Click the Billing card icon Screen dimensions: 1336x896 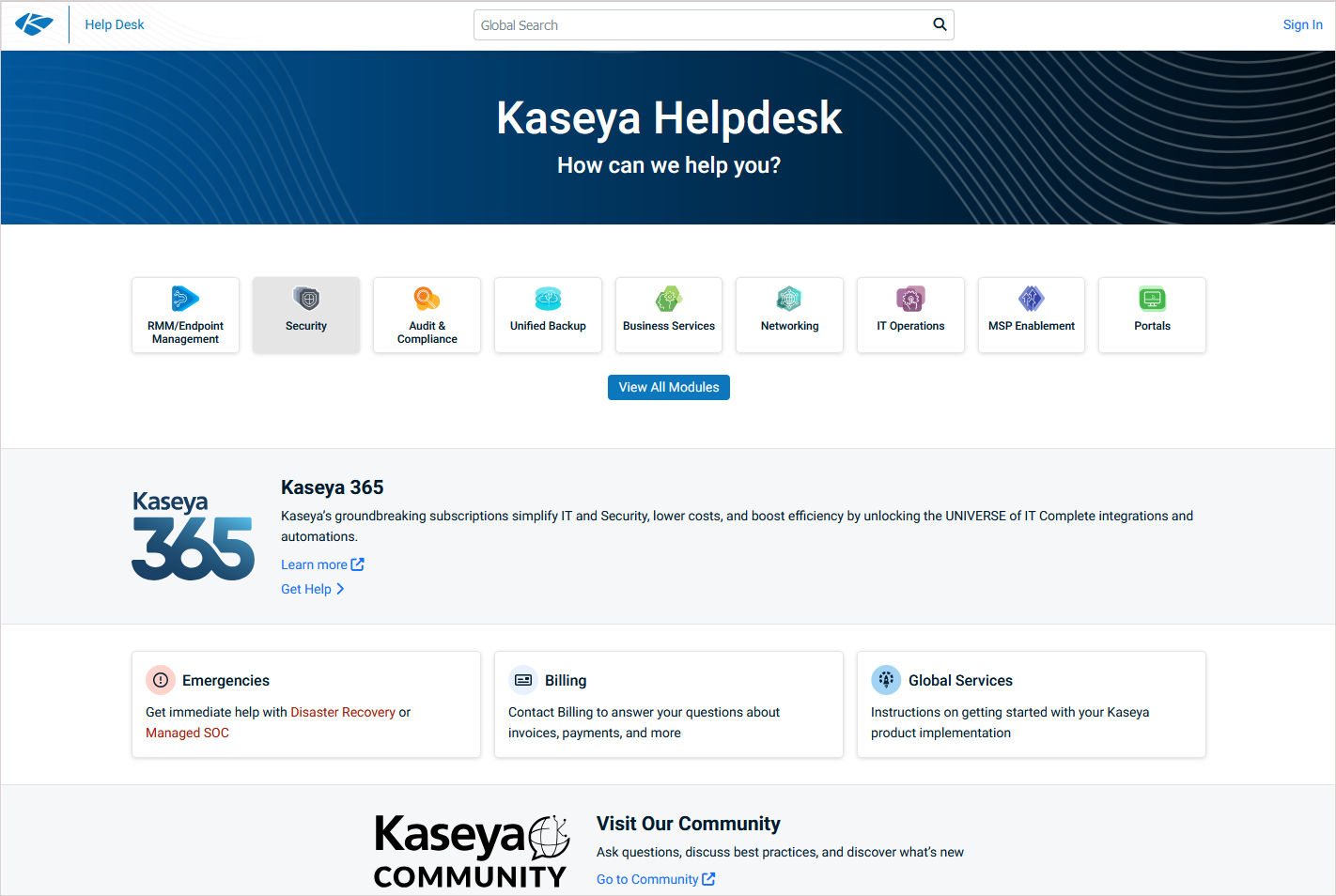[523, 680]
